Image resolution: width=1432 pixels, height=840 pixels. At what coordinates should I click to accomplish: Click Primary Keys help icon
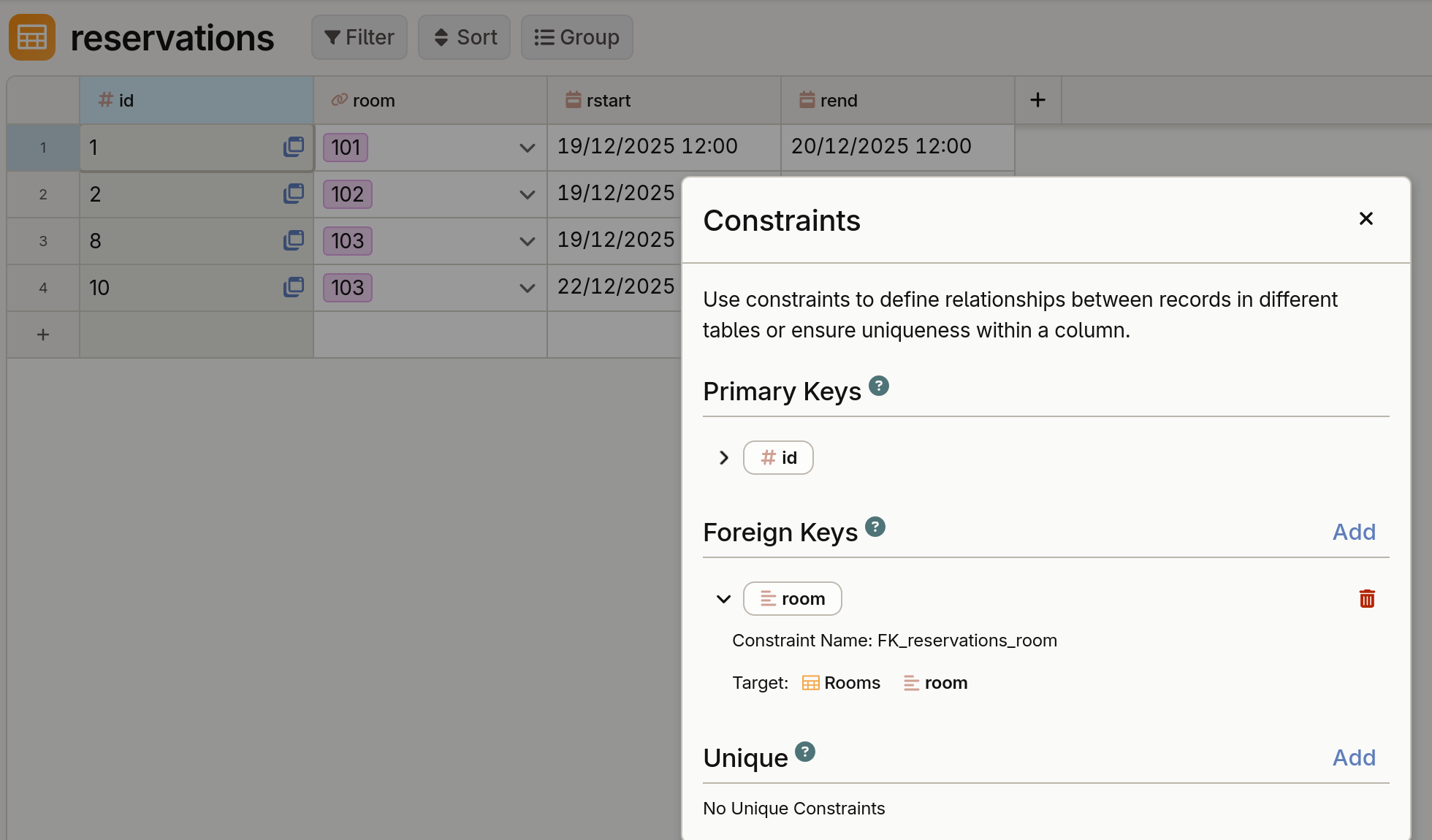879,386
